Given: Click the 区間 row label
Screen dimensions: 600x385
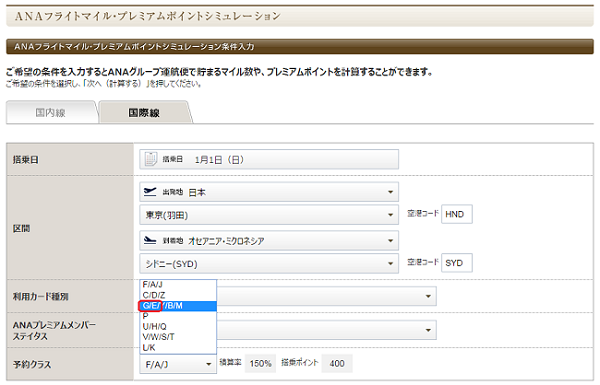Looking at the screenshot, I should click(x=21, y=228).
